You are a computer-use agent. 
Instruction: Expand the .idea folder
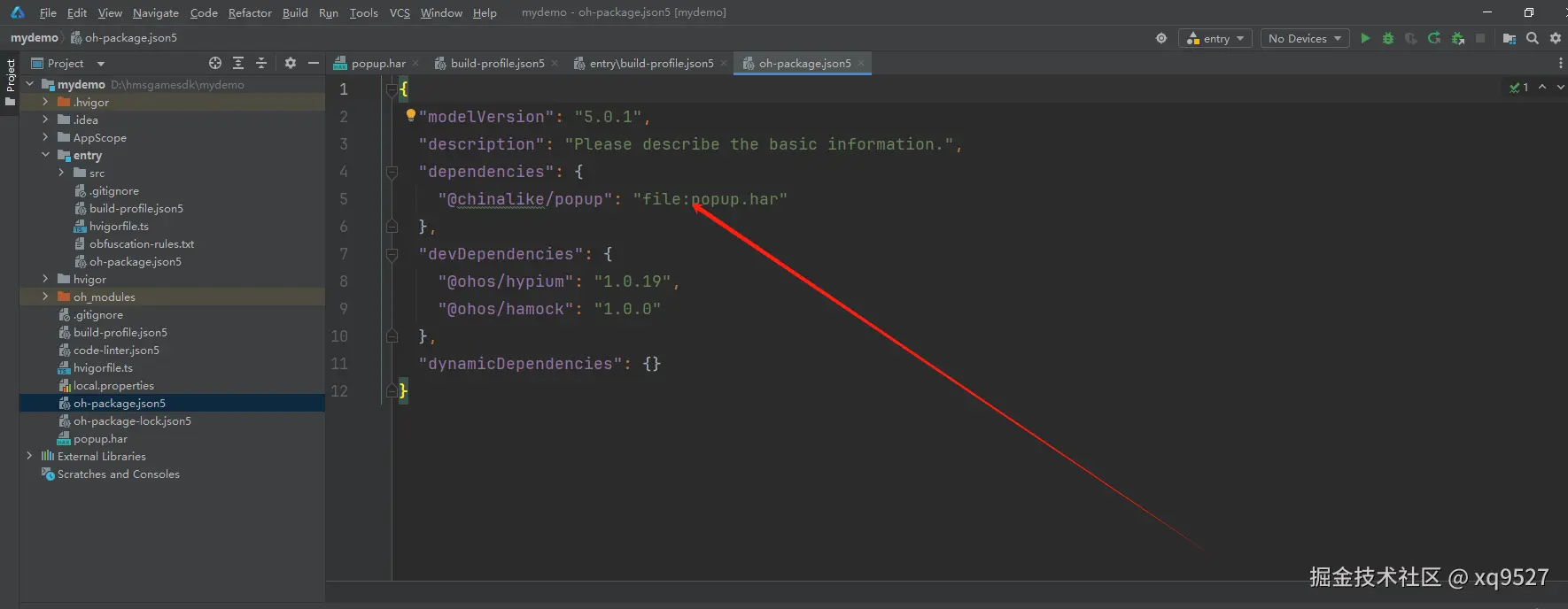tap(45, 119)
